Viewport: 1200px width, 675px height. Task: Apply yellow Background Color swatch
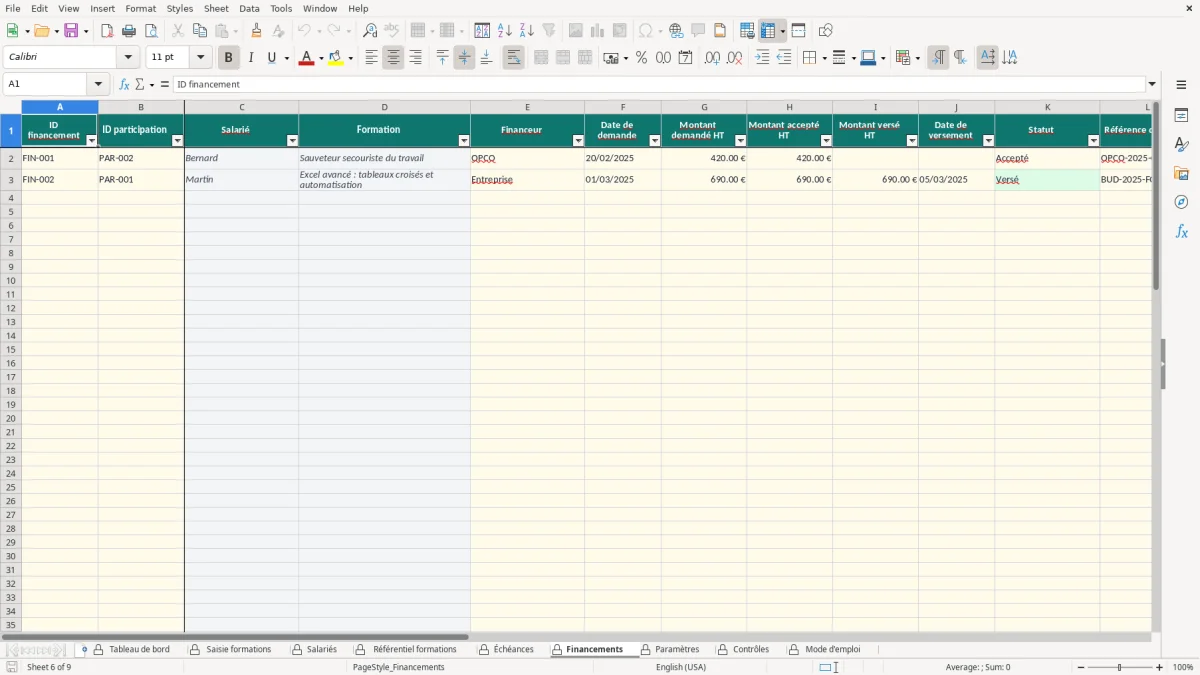pos(336,58)
